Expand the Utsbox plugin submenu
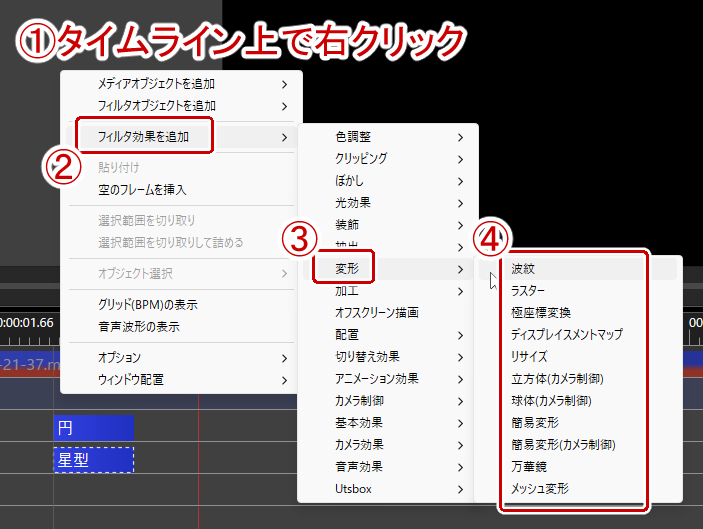This screenshot has height=529, width=703. (x=388, y=489)
